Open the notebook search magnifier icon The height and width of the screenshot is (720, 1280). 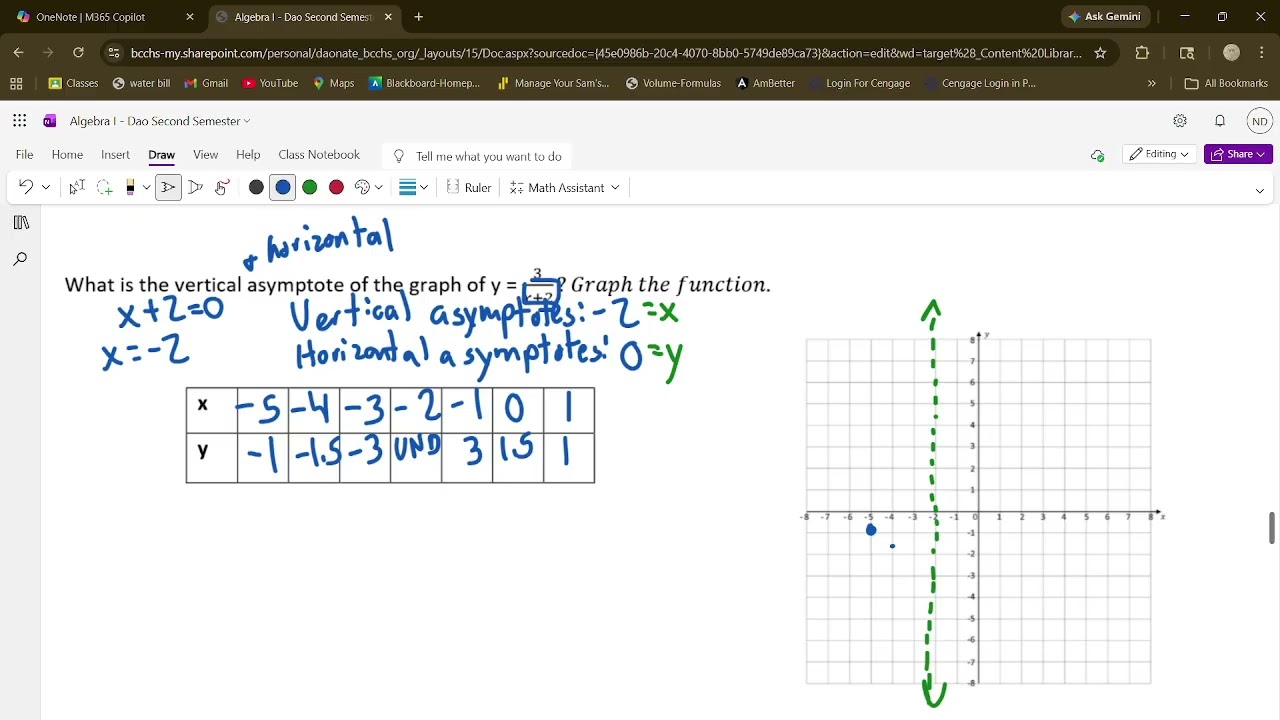tap(21, 259)
